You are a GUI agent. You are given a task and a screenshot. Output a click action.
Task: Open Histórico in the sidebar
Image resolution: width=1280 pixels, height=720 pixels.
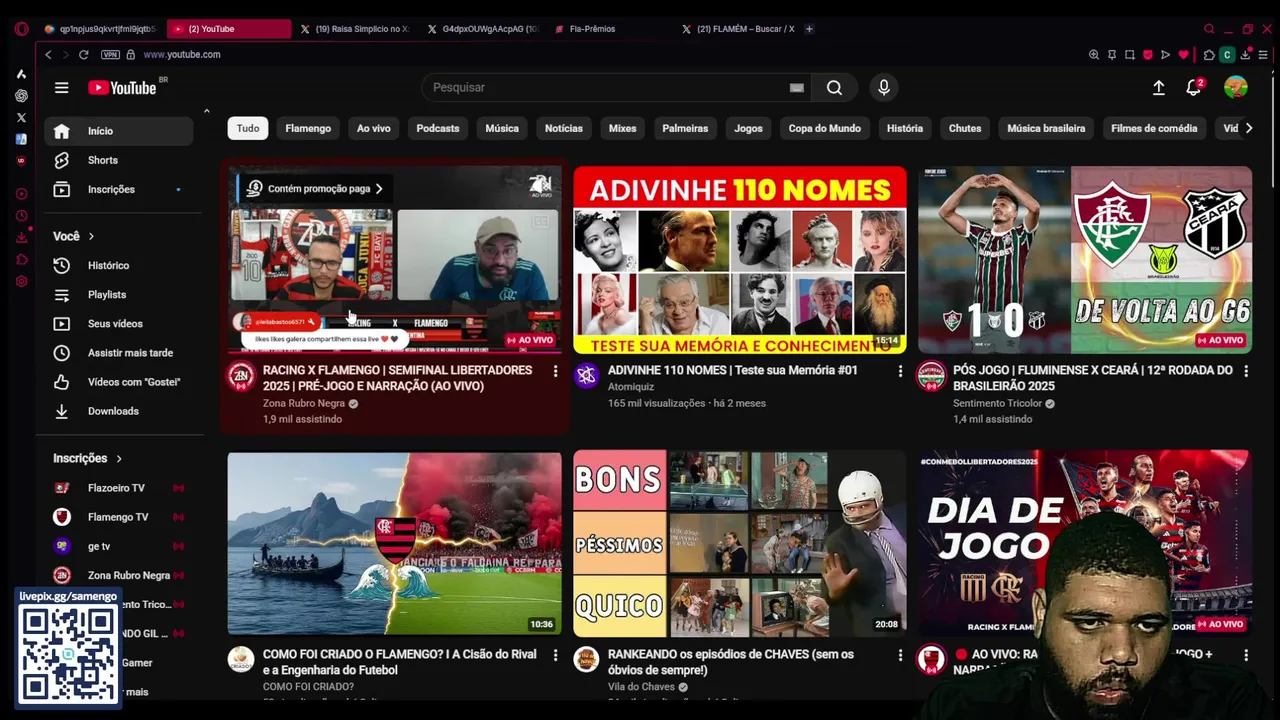tap(119, 265)
